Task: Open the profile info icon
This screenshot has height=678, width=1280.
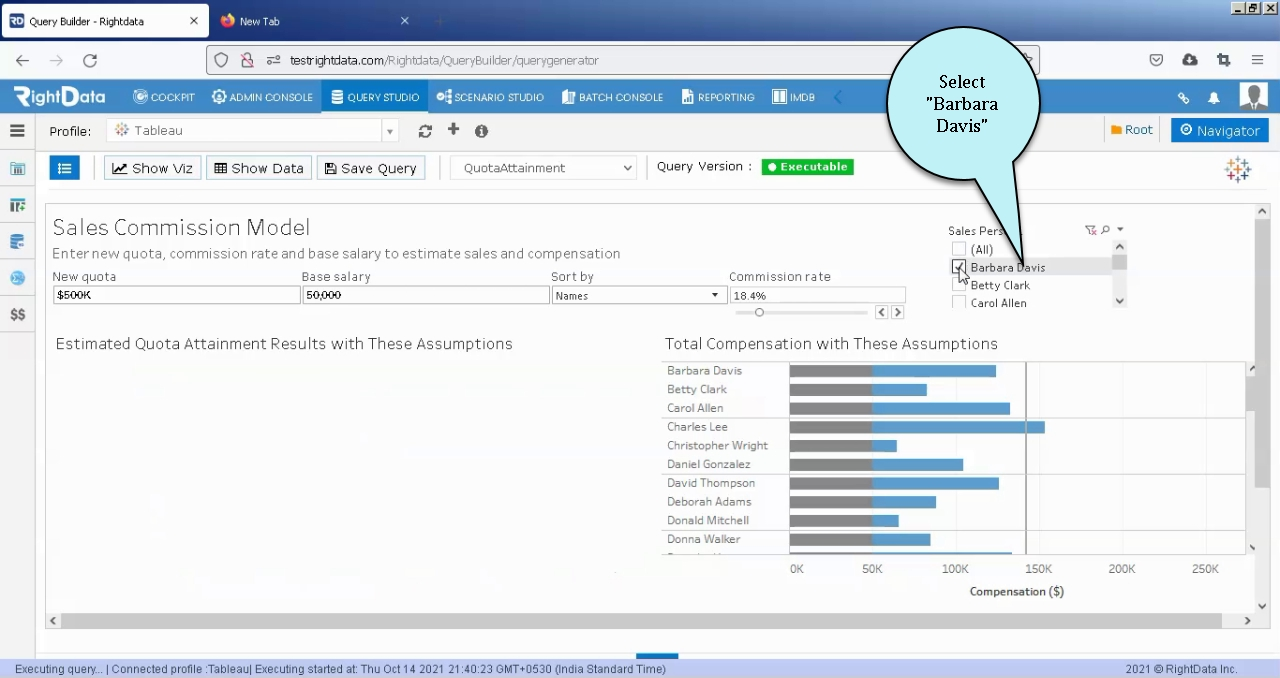Action: pyautogui.click(x=481, y=131)
